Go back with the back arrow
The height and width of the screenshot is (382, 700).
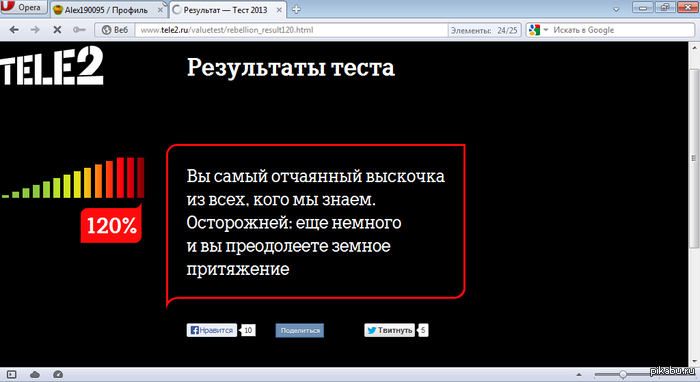coord(14,30)
